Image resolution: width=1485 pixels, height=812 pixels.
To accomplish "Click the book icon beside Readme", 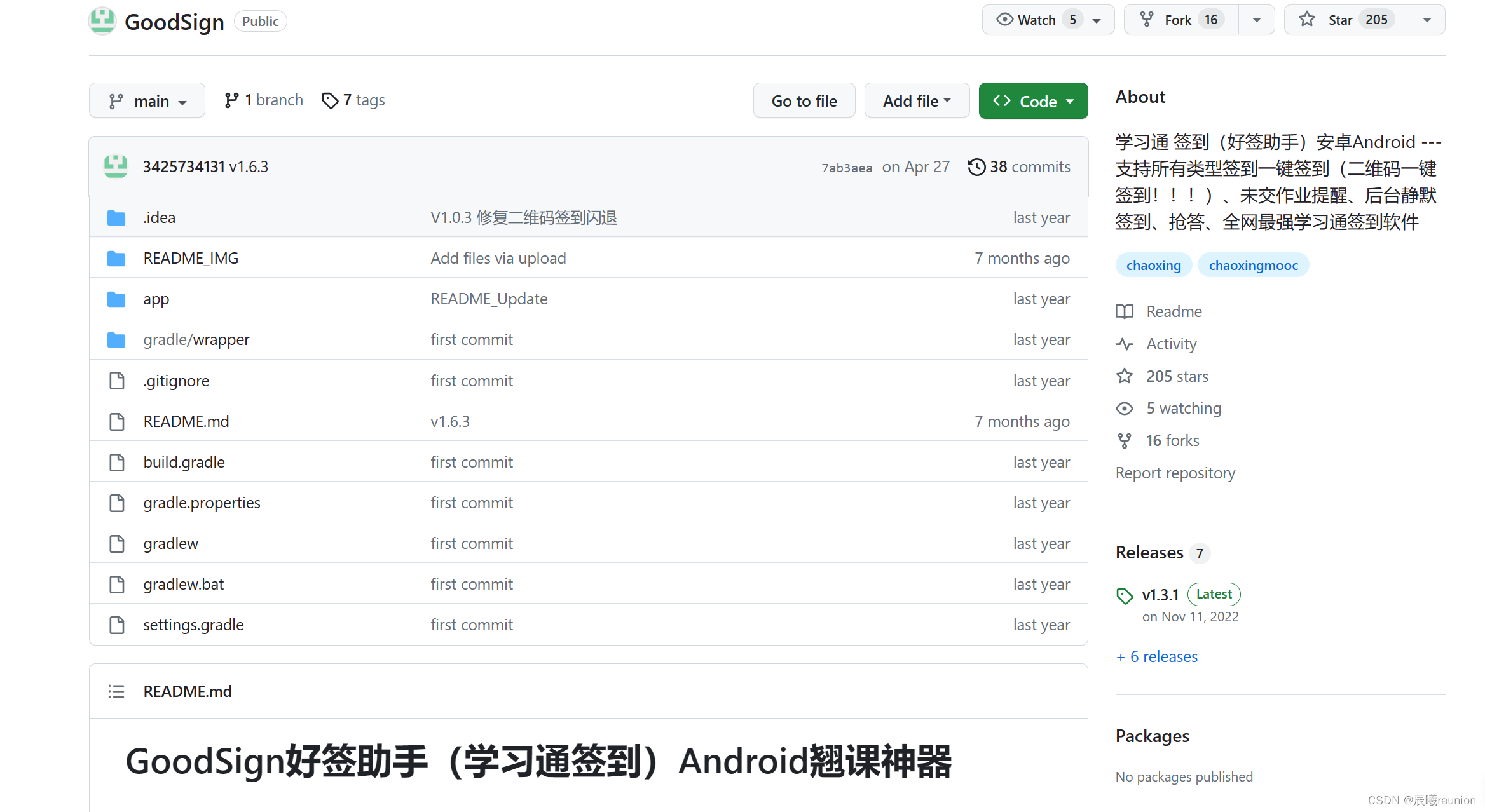I will click(x=1125, y=311).
